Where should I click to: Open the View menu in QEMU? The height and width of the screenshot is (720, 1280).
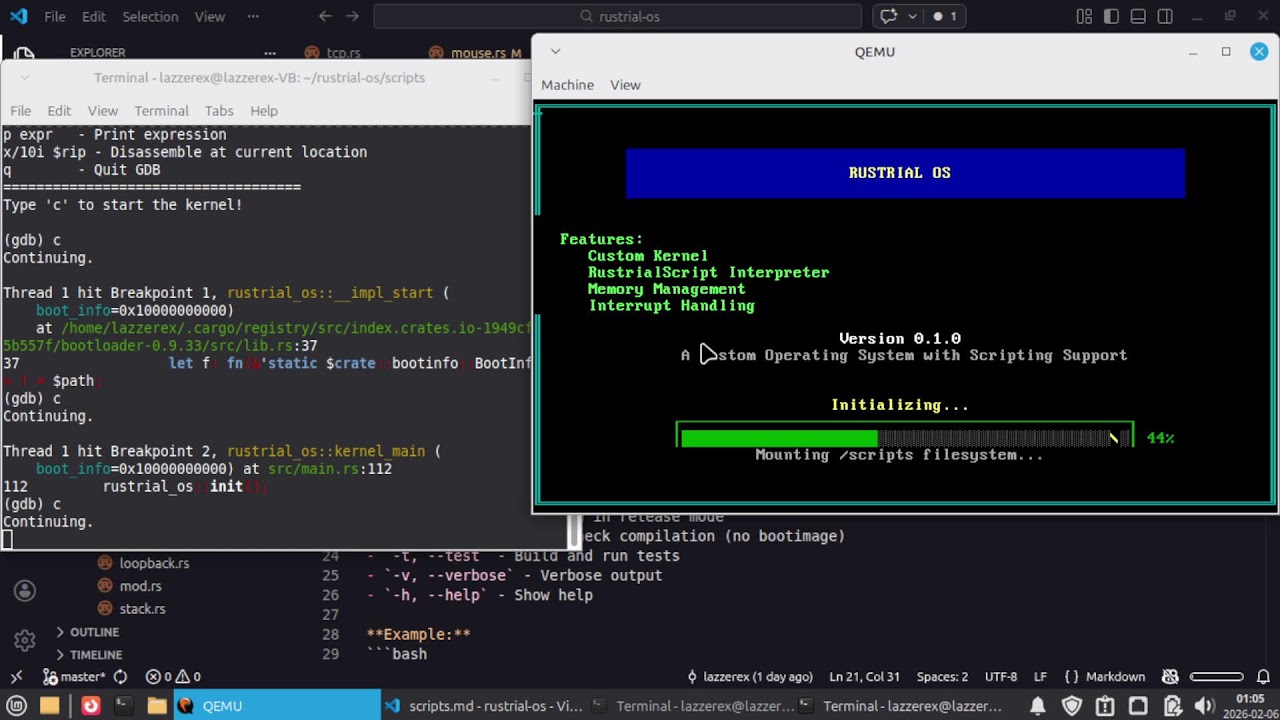click(625, 85)
